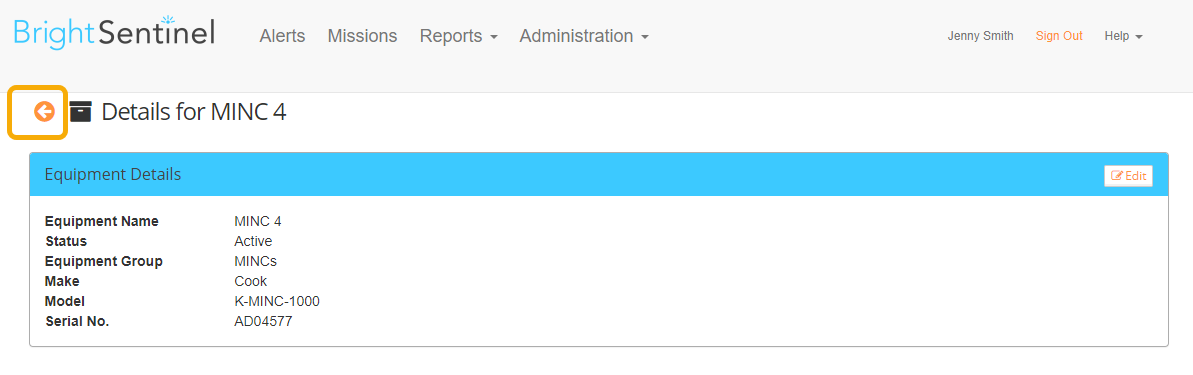Open the Administration dropdown menu
This screenshot has height=375, width=1193.
[584, 36]
